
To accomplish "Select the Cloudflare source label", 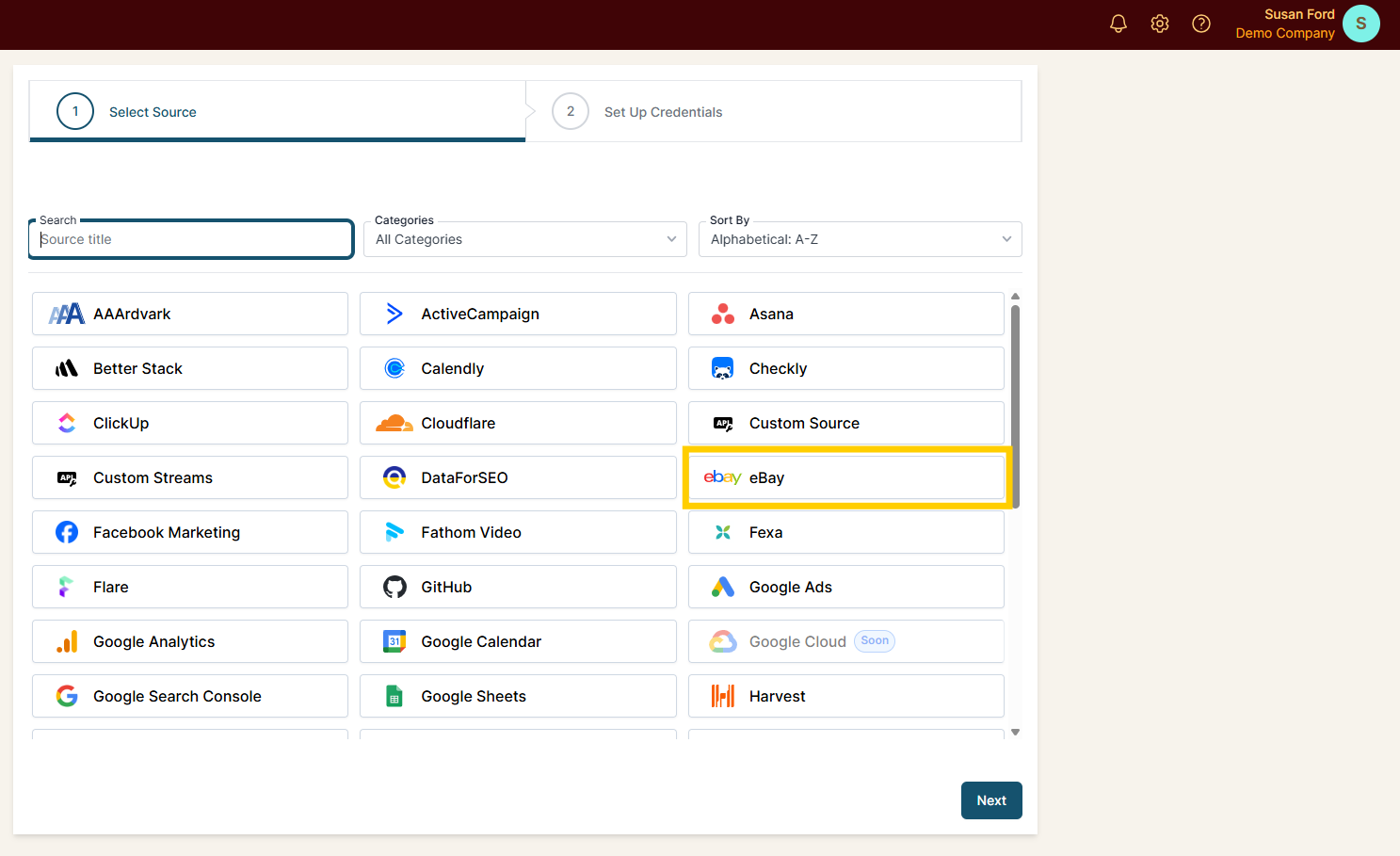I will point(459,423).
